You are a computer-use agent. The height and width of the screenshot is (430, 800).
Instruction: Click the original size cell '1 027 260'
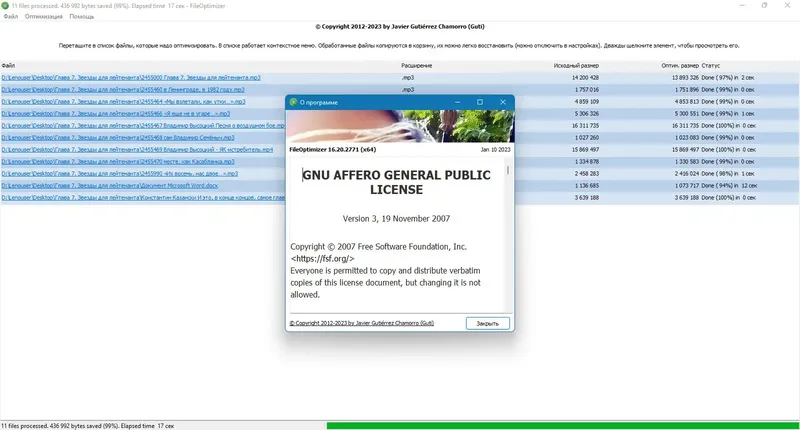(587, 137)
